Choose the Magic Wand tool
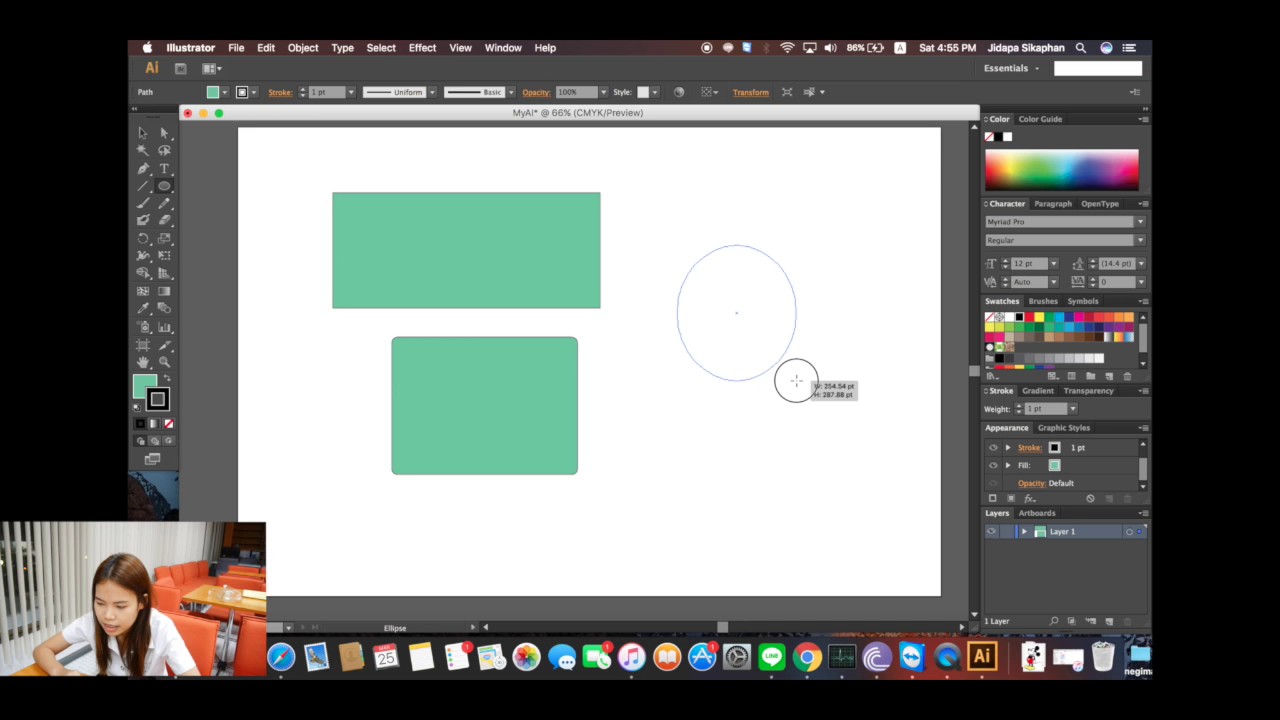The image size is (1280, 720). point(143,150)
